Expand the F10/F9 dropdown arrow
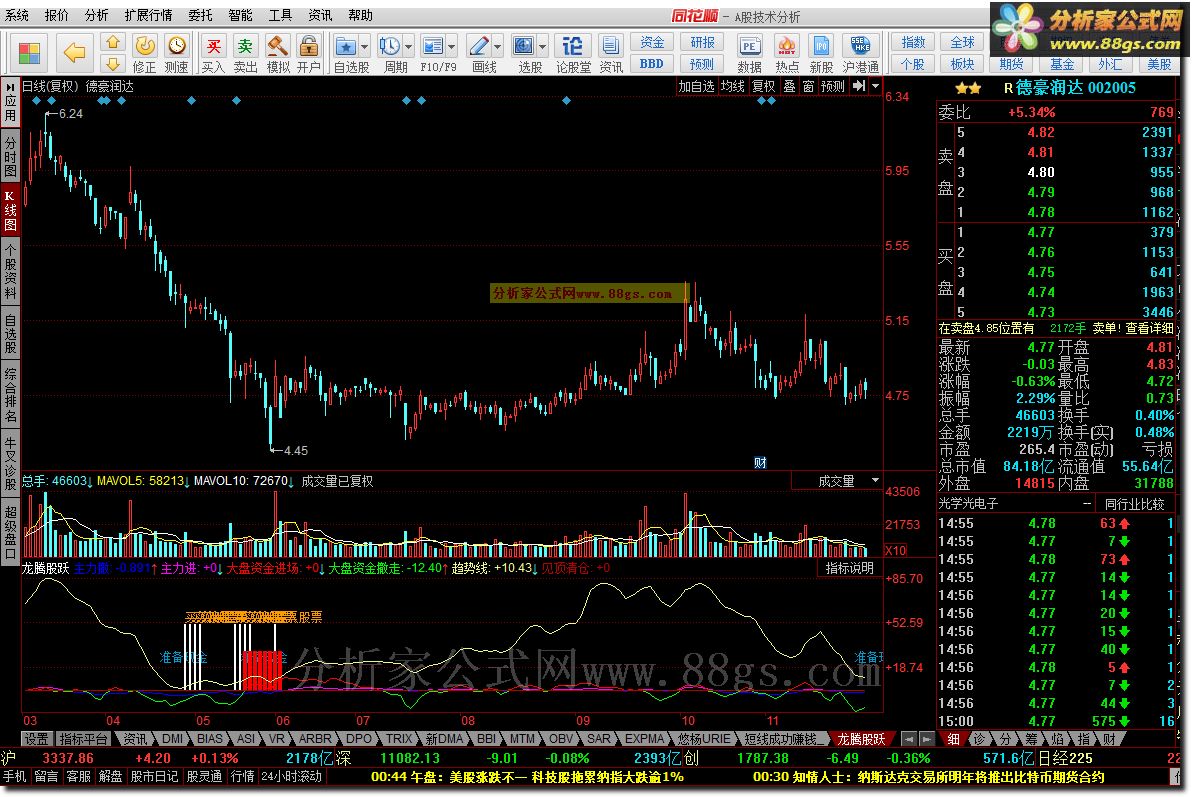This screenshot has width=1192, height=797. point(452,47)
